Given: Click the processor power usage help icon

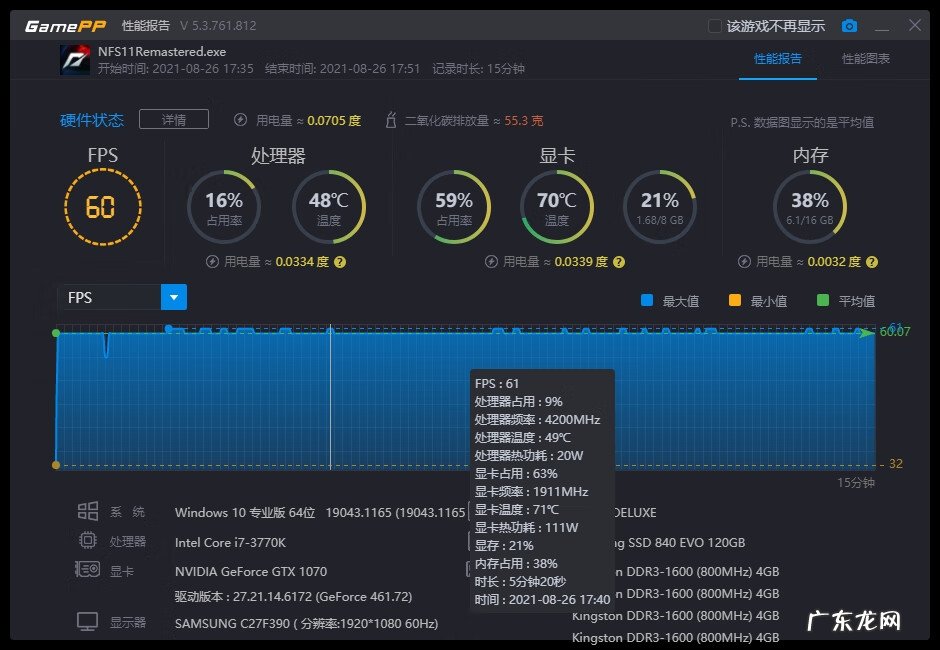Looking at the screenshot, I should point(340,262).
